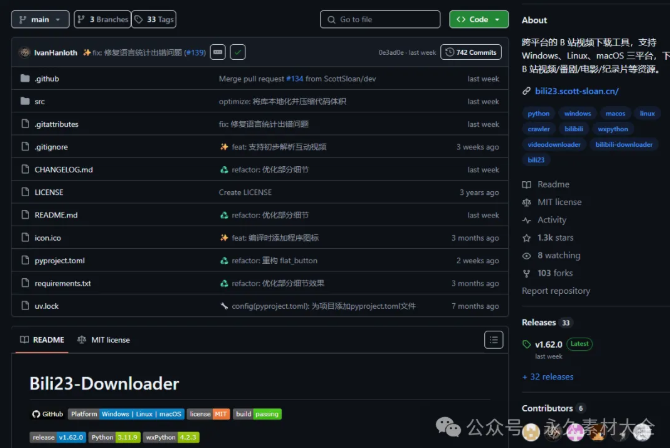Open the green Code dropdown button
Viewport: 670px width, 448px height.
479,19
